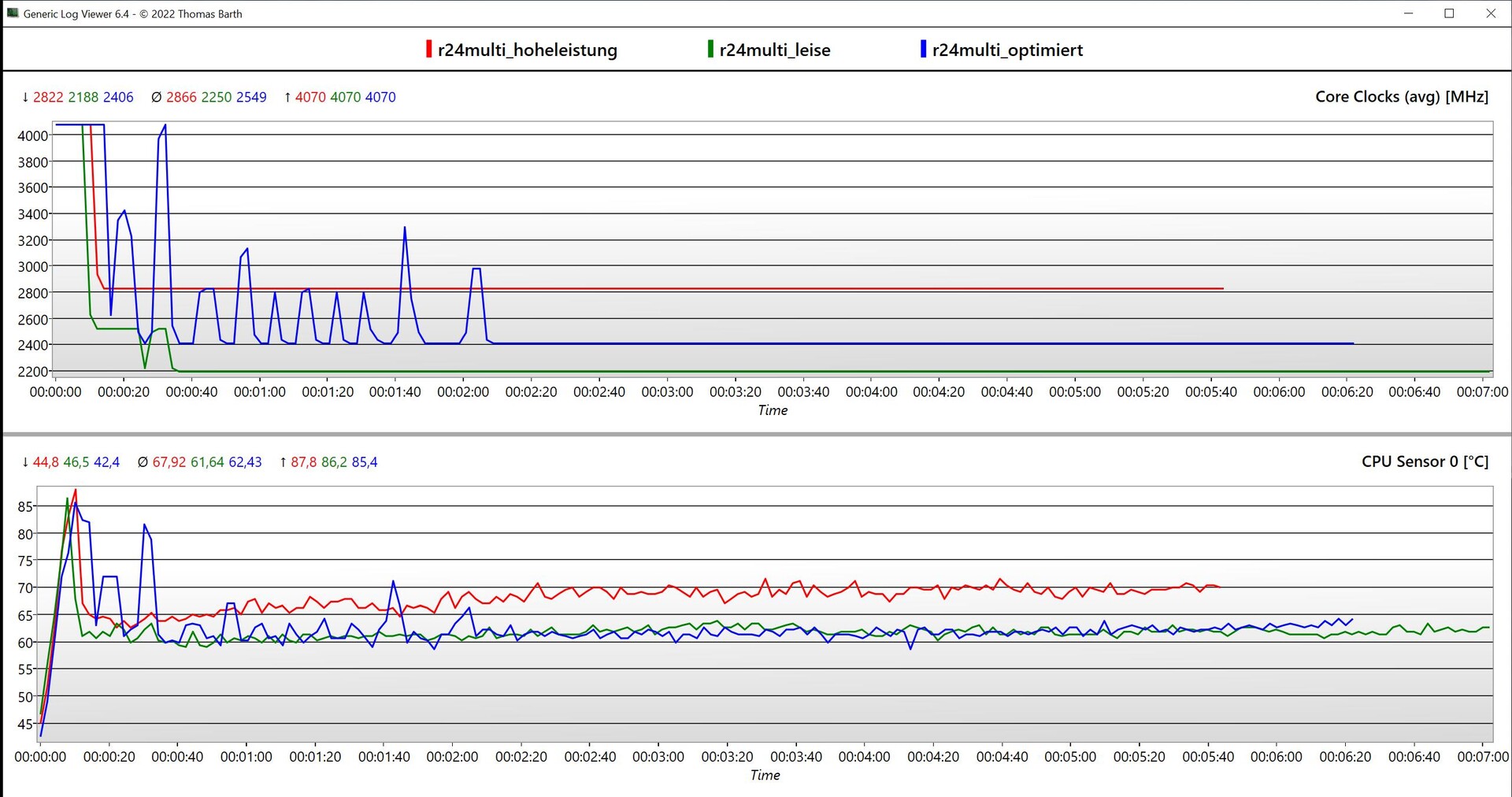Click the blue minimum clock value 2406
The image size is (1512, 797).
pyautogui.click(x=118, y=98)
